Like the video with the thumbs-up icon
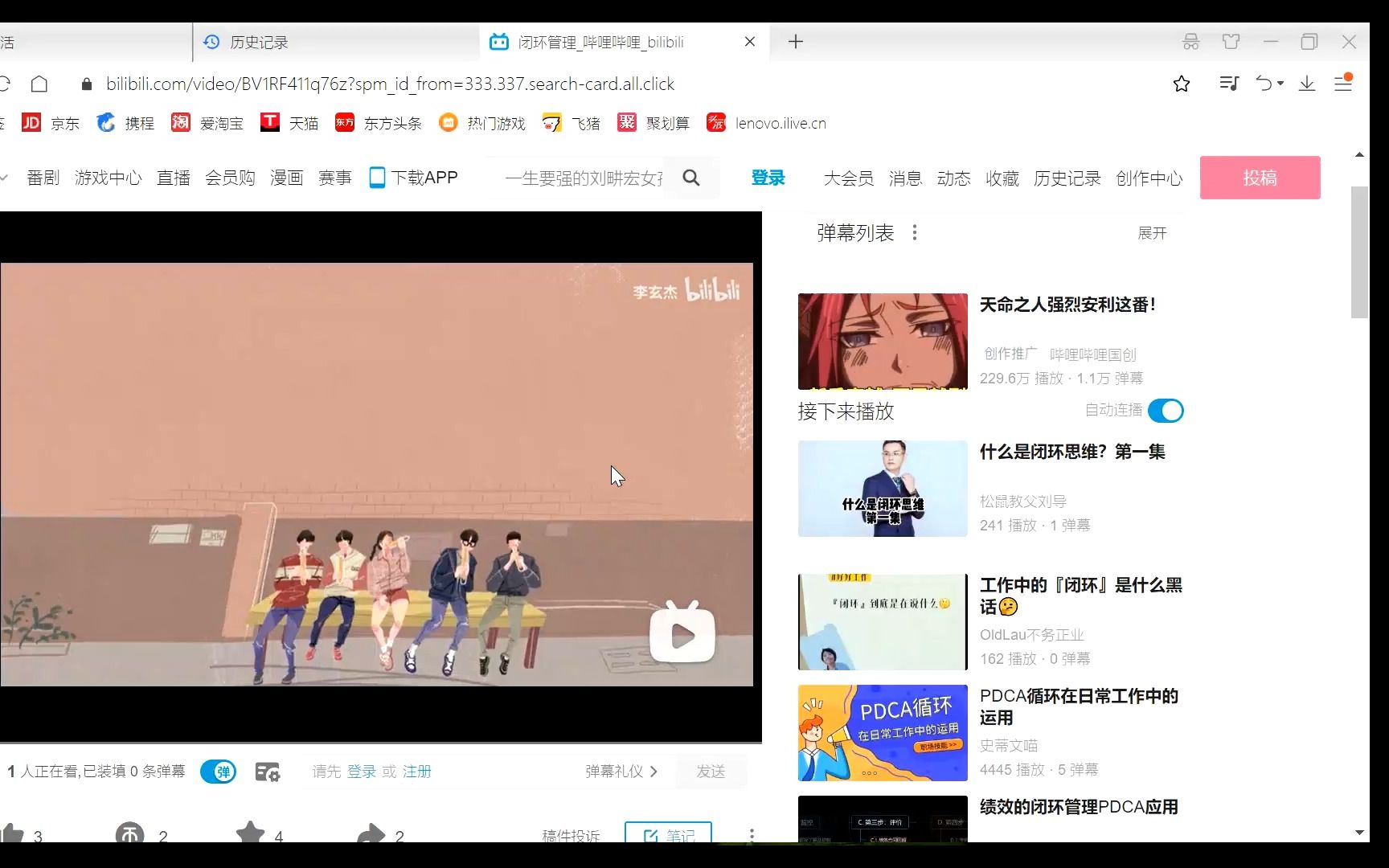The height and width of the screenshot is (868, 1389). tap(13, 833)
